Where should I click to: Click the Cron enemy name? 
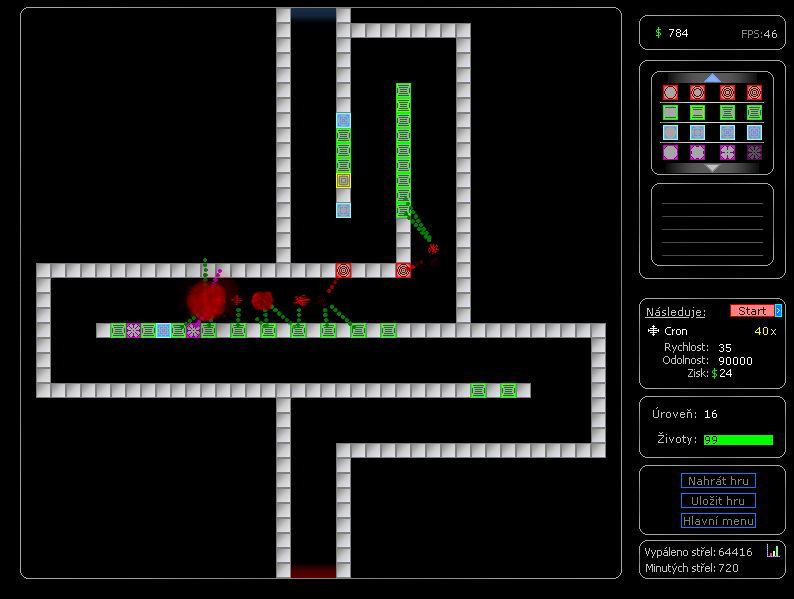tap(676, 331)
